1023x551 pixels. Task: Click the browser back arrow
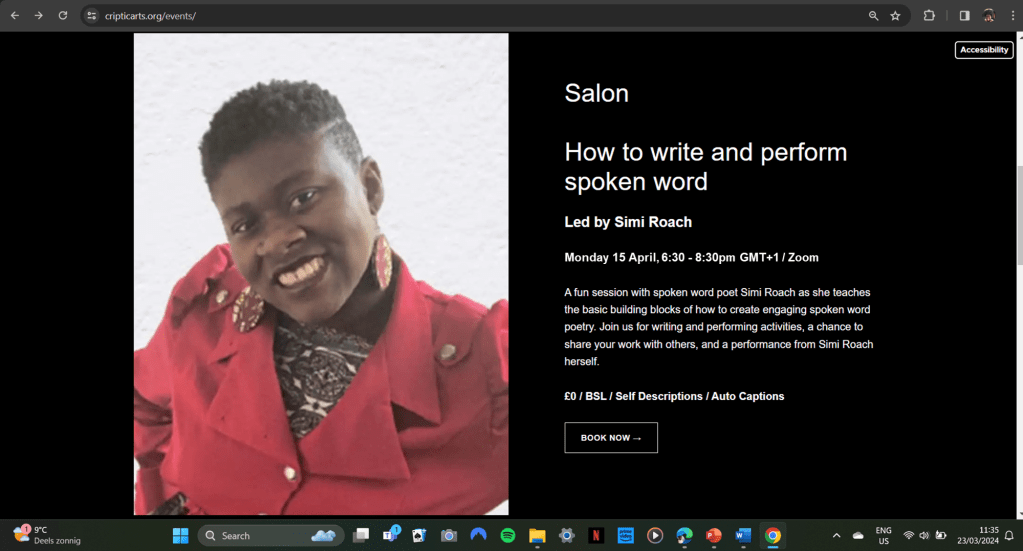click(15, 16)
